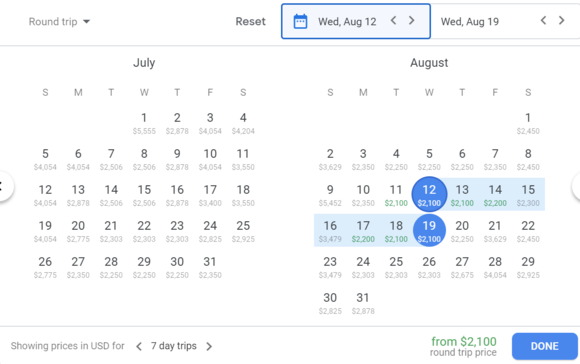The image size is (580, 364).
Task: Show previous months in calendar
Action: point(4,186)
